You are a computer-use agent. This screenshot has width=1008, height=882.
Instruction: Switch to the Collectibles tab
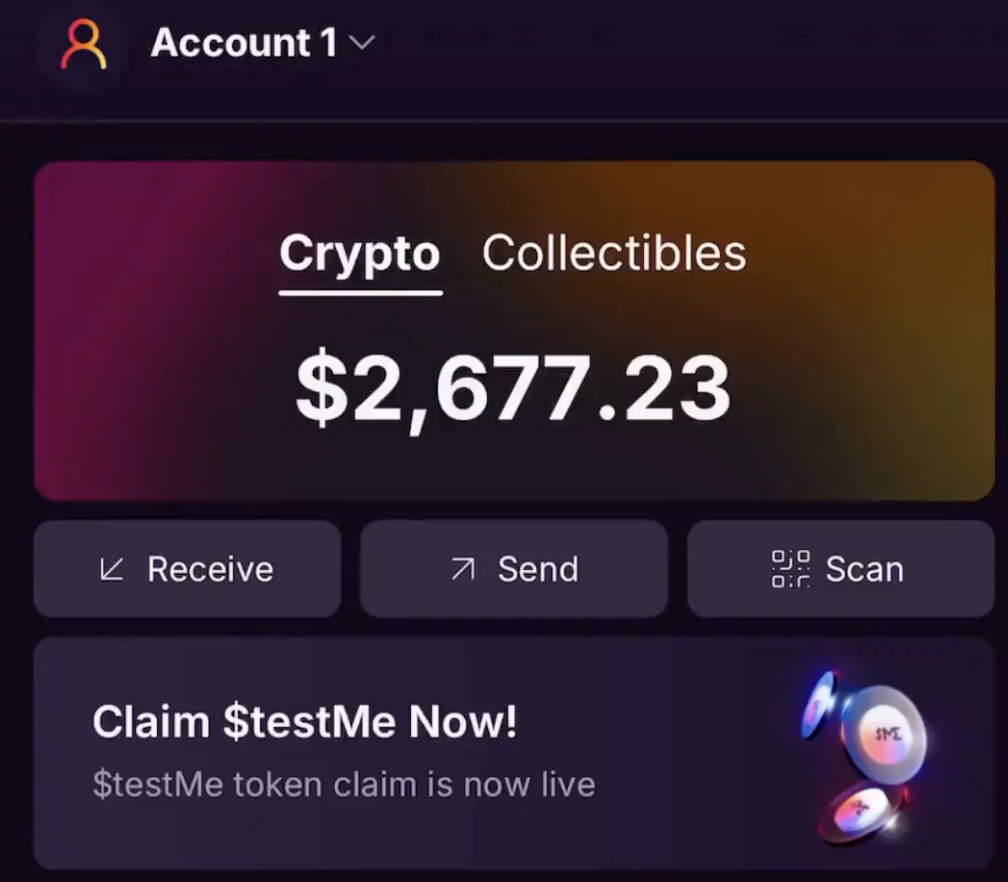(x=614, y=253)
